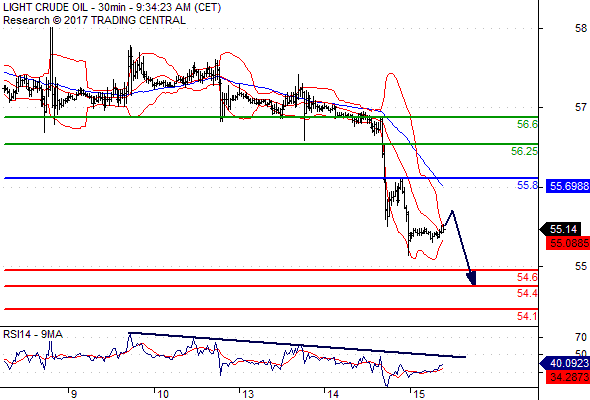Click the 55 price axis label
The image size is (590, 400).
pyautogui.click(x=581, y=266)
